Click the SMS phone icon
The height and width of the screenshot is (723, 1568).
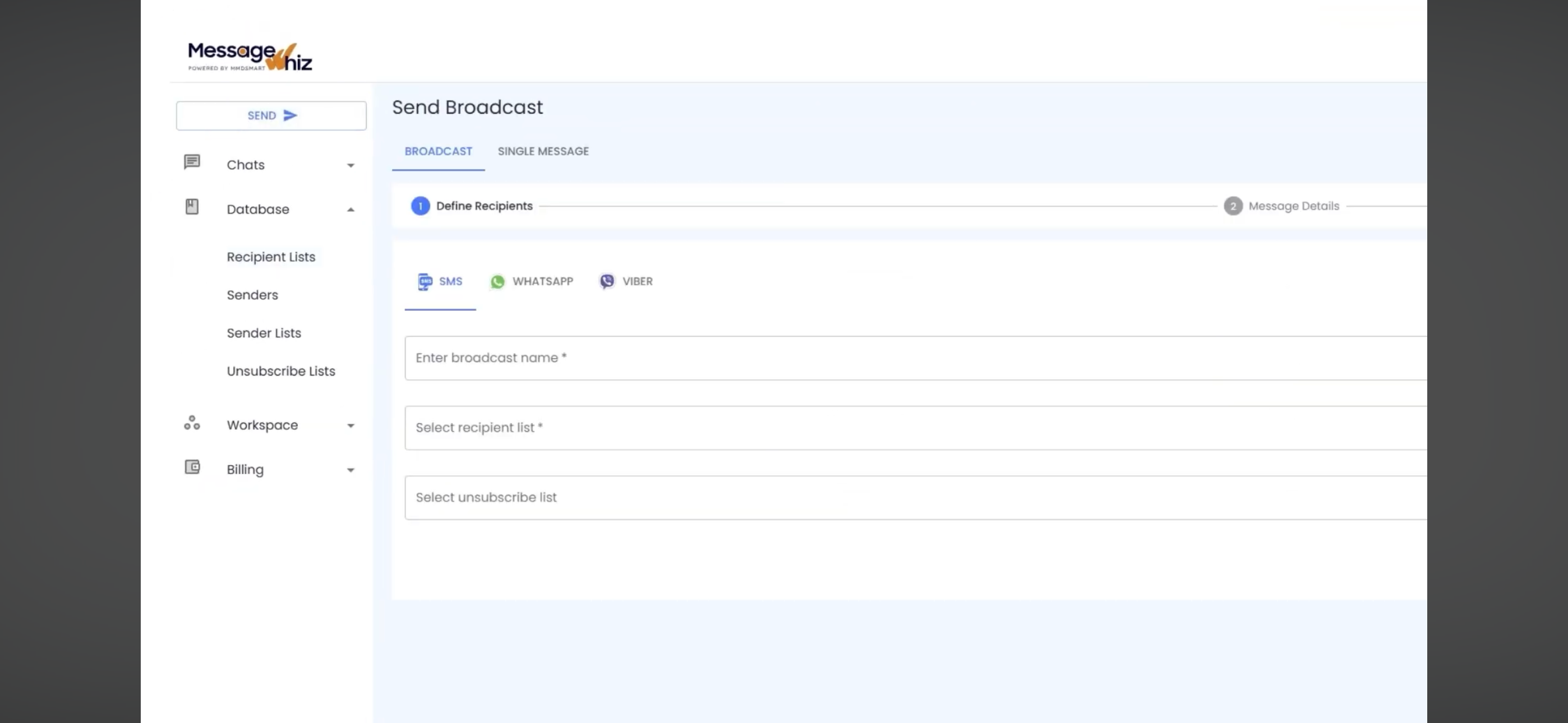[425, 282]
